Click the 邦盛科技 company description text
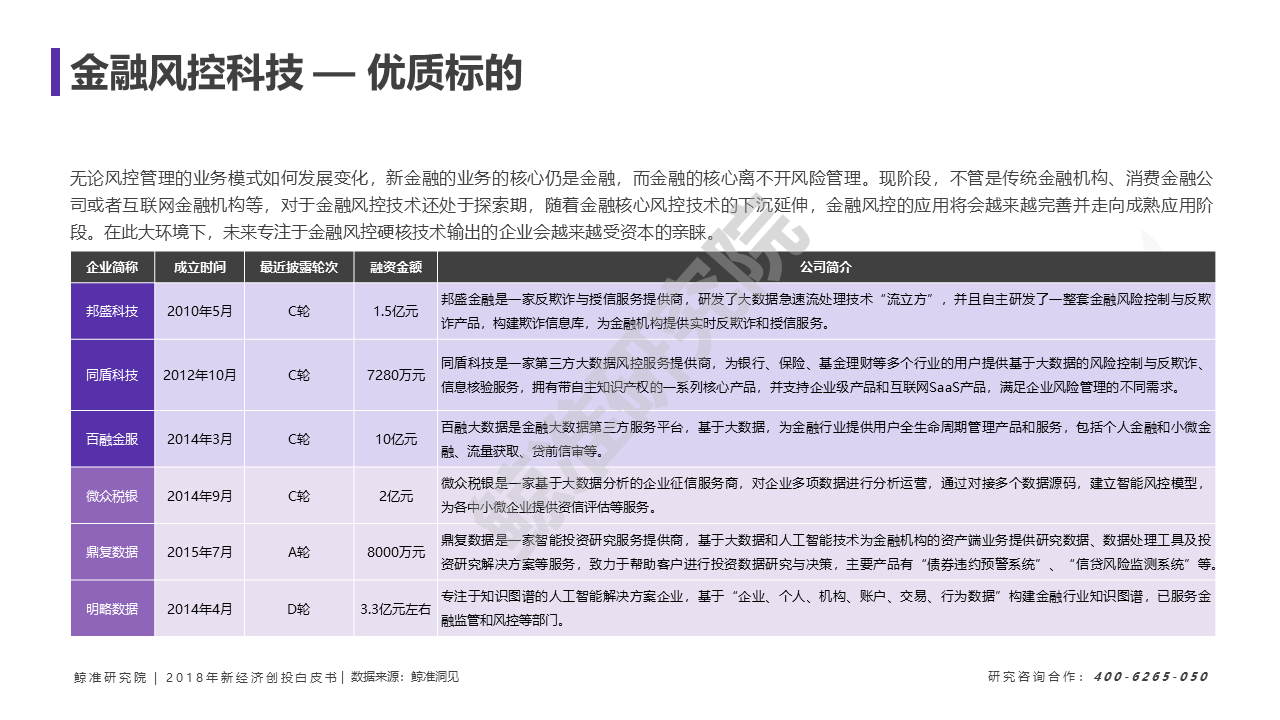The height and width of the screenshot is (720, 1280). [x=826, y=311]
